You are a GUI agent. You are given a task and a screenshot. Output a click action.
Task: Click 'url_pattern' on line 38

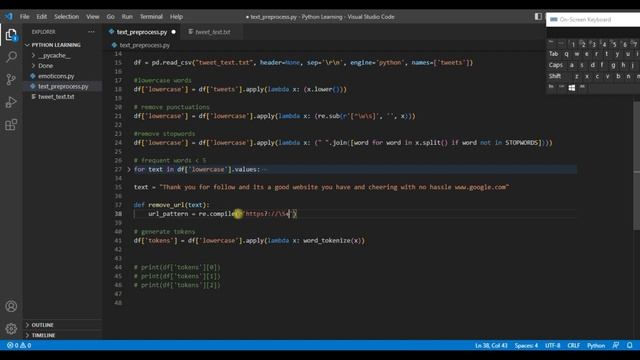[168, 213]
